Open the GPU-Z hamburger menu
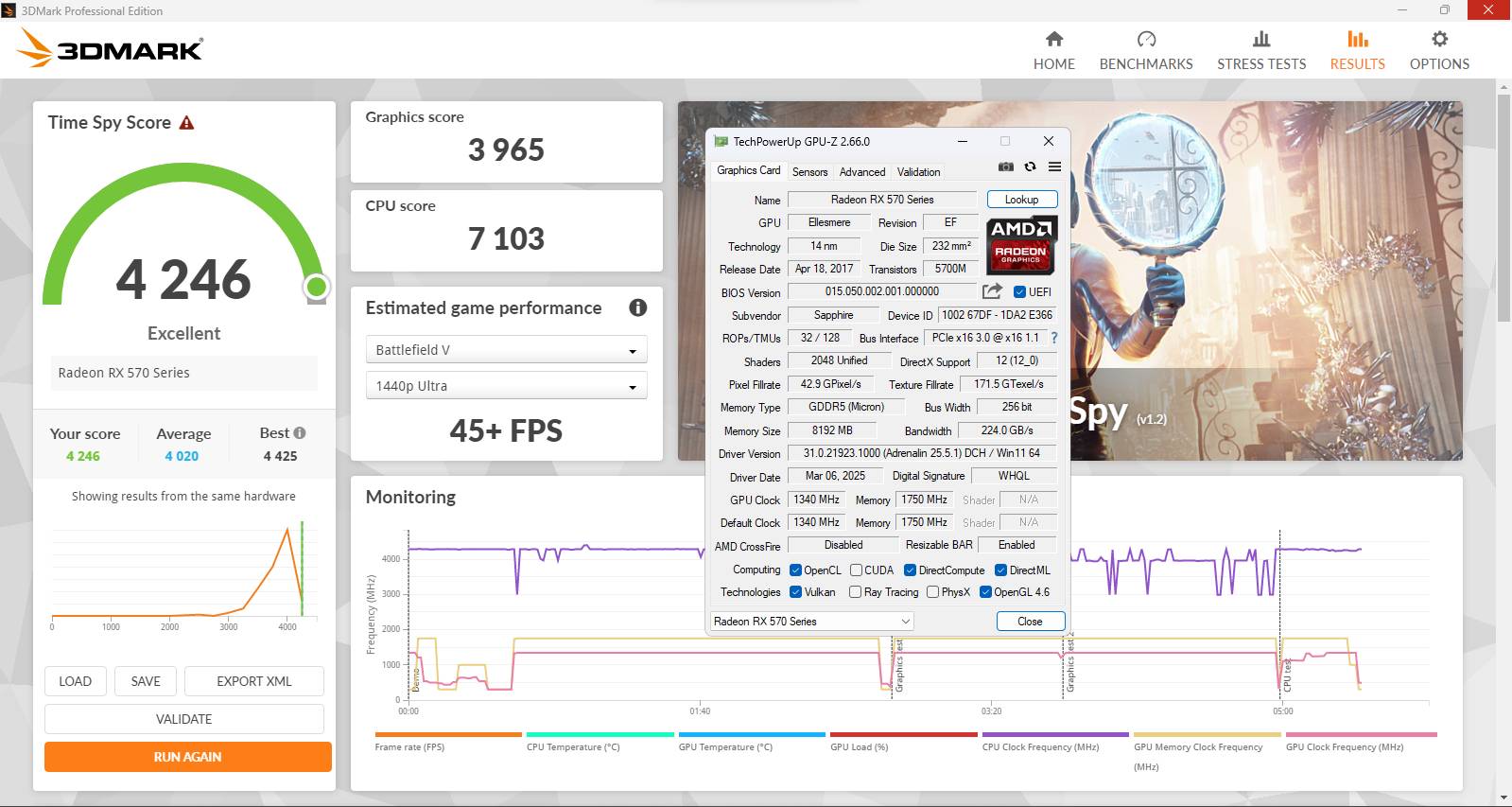 pyautogui.click(x=1054, y=167)
